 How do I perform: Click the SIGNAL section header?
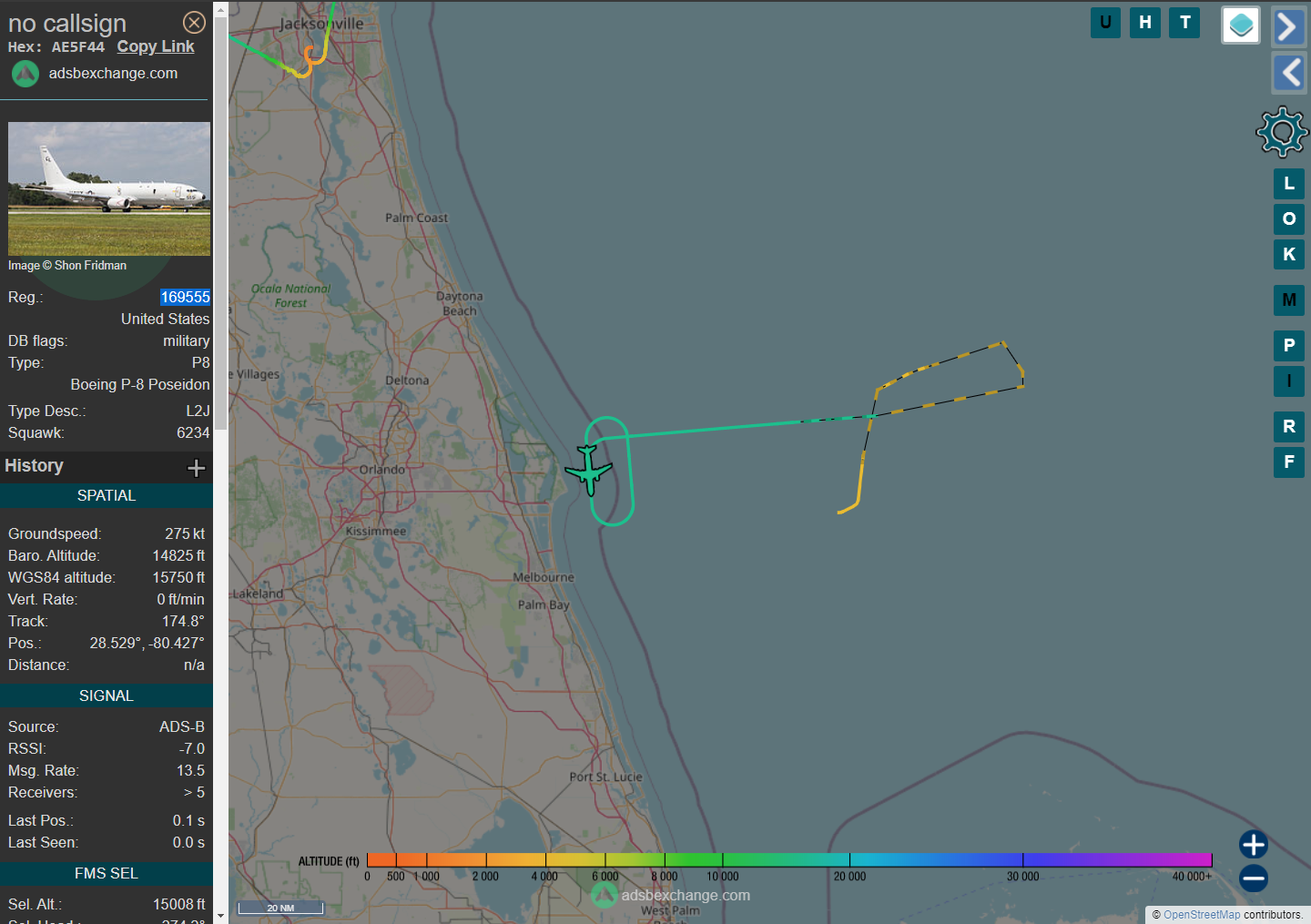[x=107, y=696]
